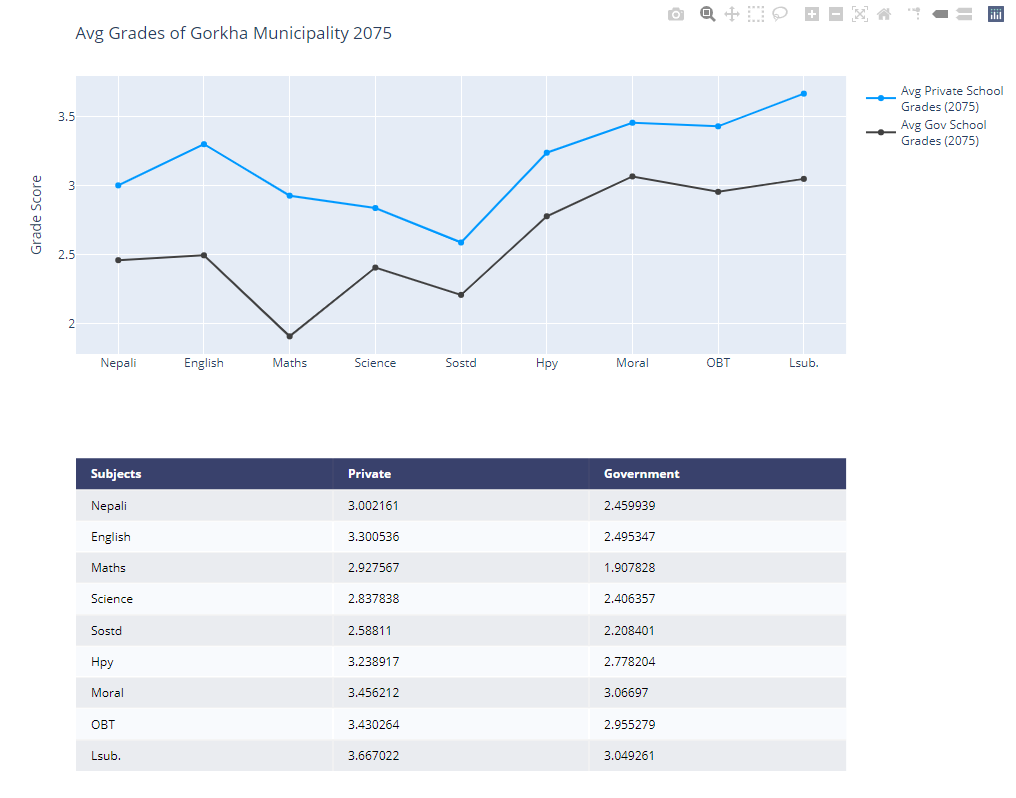
Task: Toggle spike lines in modebar
Action: 914,13
